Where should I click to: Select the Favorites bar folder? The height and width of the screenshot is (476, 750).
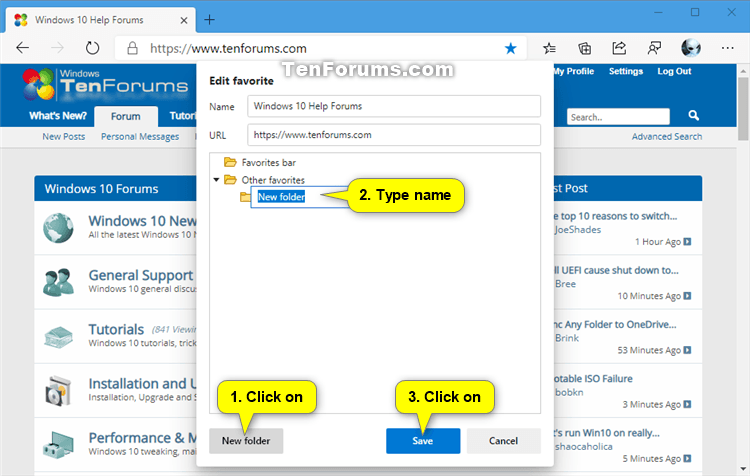click(x=260, y=163)
